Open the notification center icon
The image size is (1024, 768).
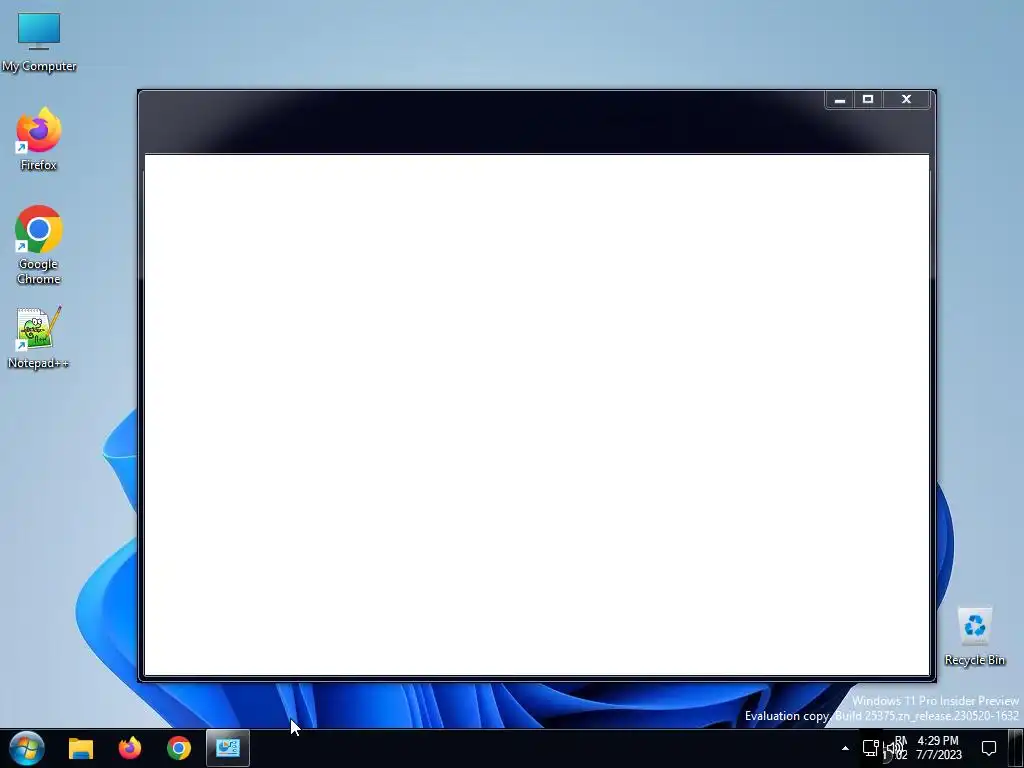pyautogui.click(x=989, y=748)
